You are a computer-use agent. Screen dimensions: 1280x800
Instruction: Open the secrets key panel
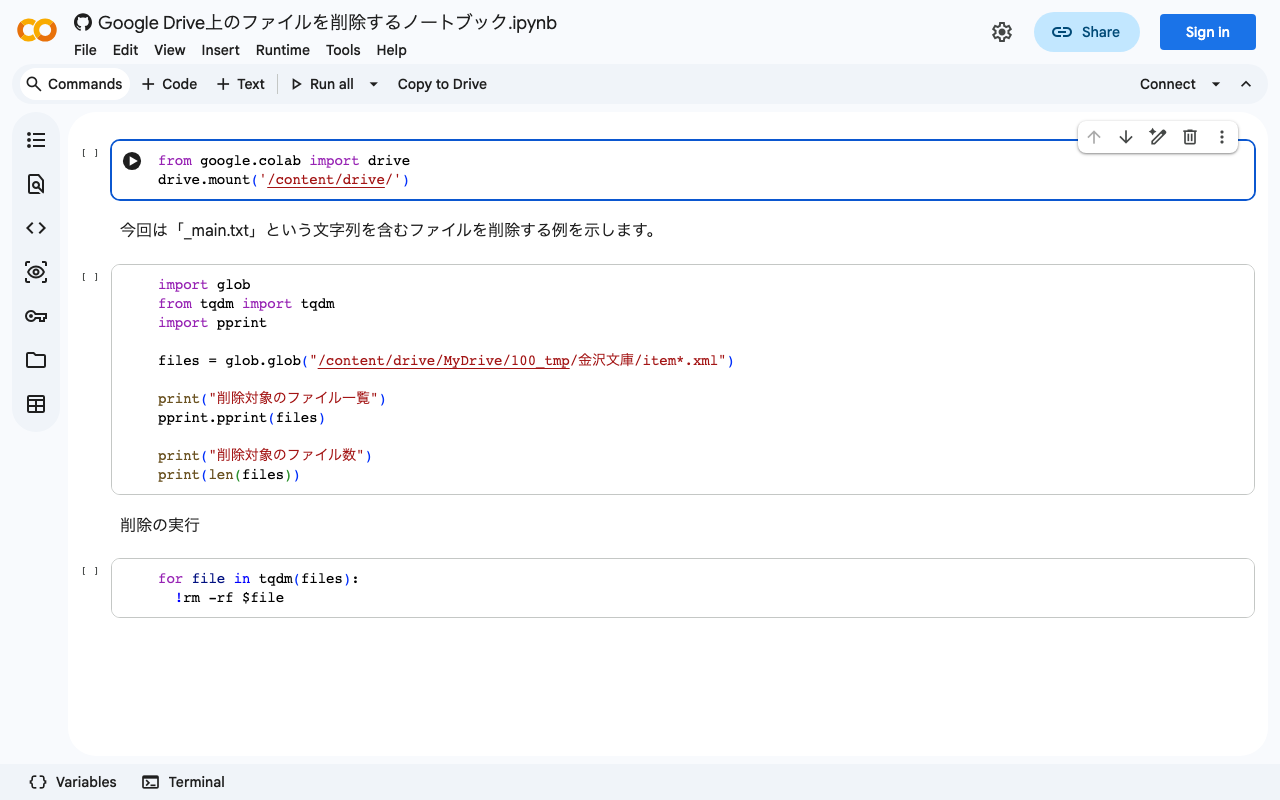tap(36, 316)
